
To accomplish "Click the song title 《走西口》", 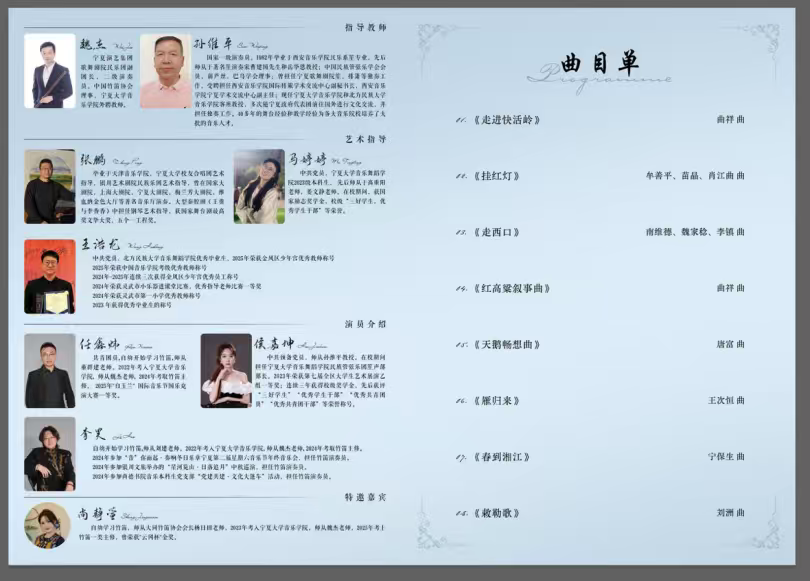I will [496, 232].
